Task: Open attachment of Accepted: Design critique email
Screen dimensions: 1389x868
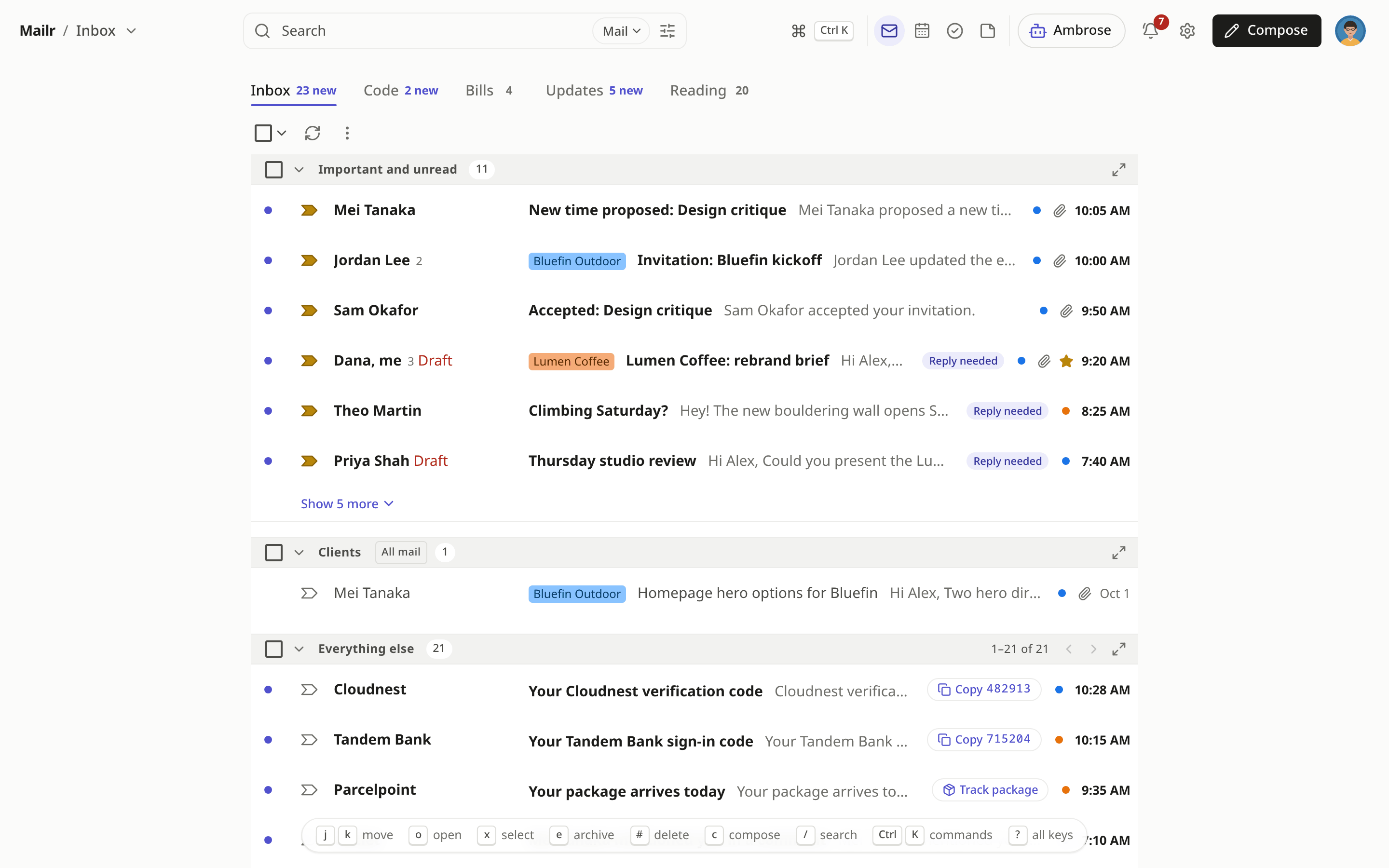Action: 1066,311
